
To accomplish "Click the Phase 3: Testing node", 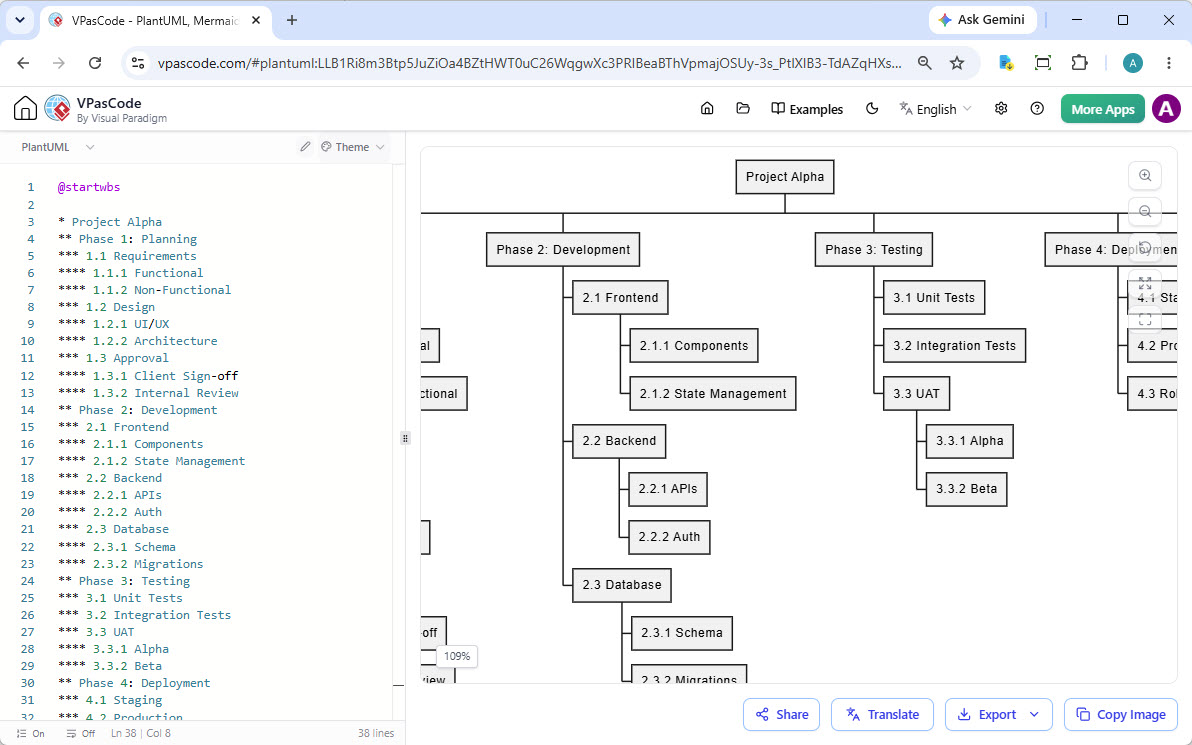I will point(873,249).
